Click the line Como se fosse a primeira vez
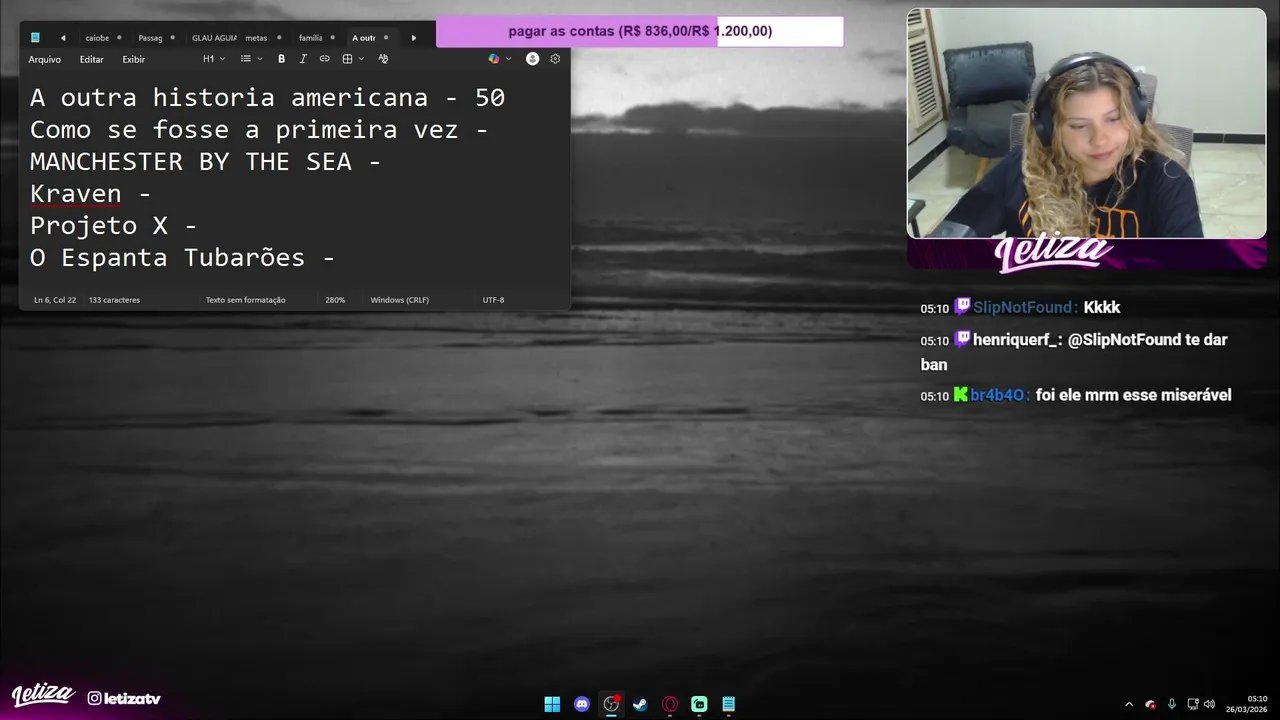 pyautogui.click(x=259, y=129)
